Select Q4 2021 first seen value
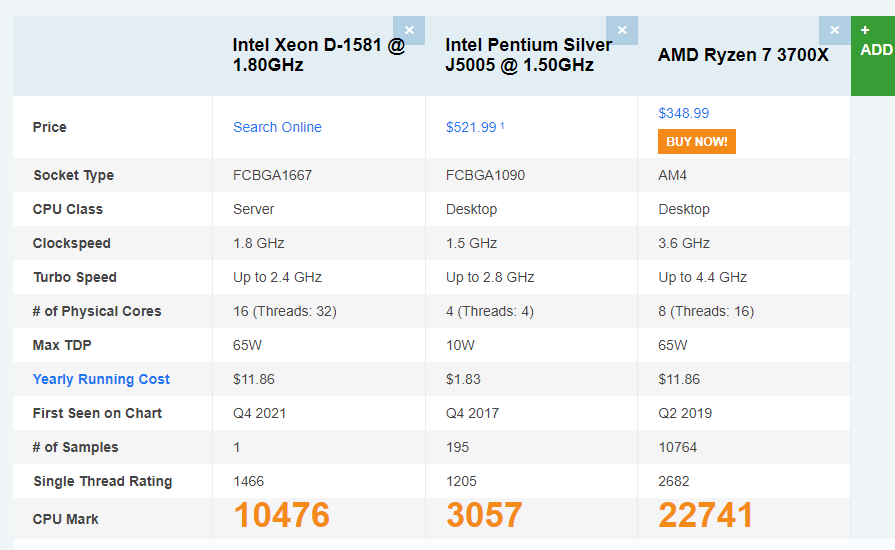 click(x=259, y=413)
